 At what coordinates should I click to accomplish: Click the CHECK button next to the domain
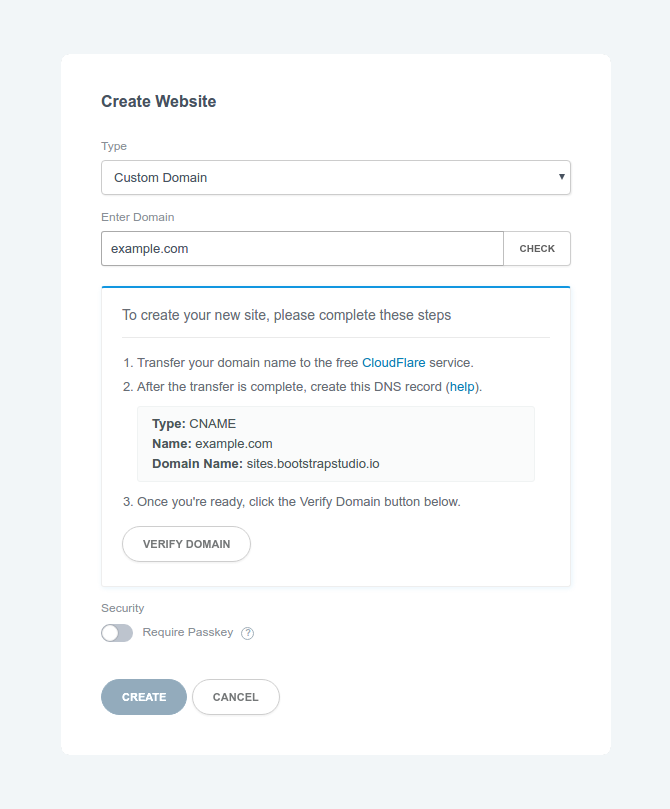537,248
